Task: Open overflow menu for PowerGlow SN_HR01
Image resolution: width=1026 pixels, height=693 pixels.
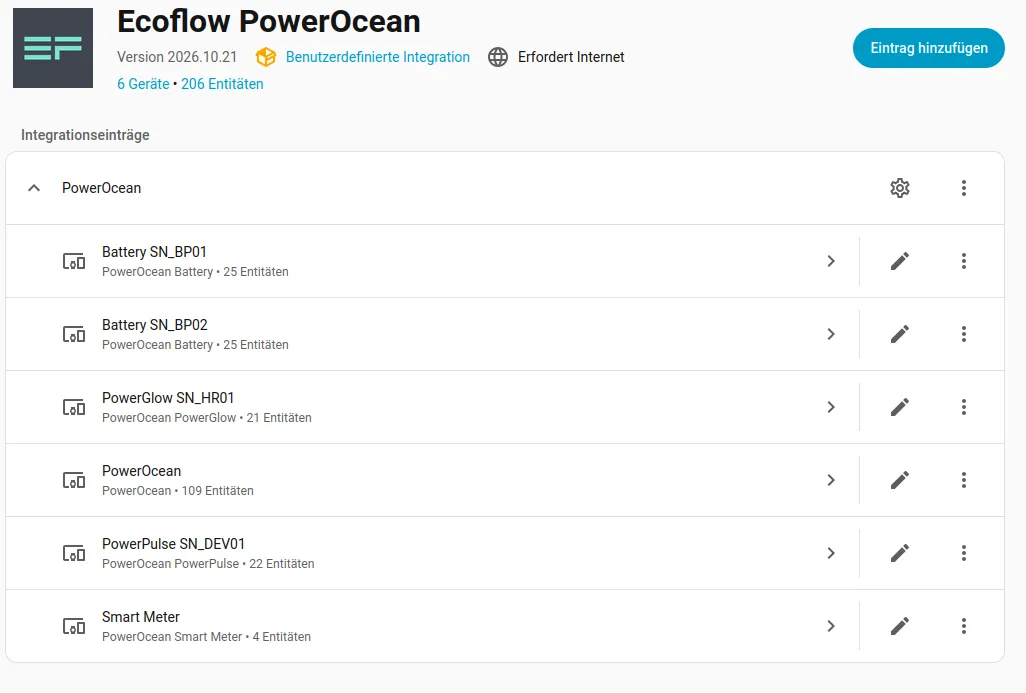Action: click(964, 407)
